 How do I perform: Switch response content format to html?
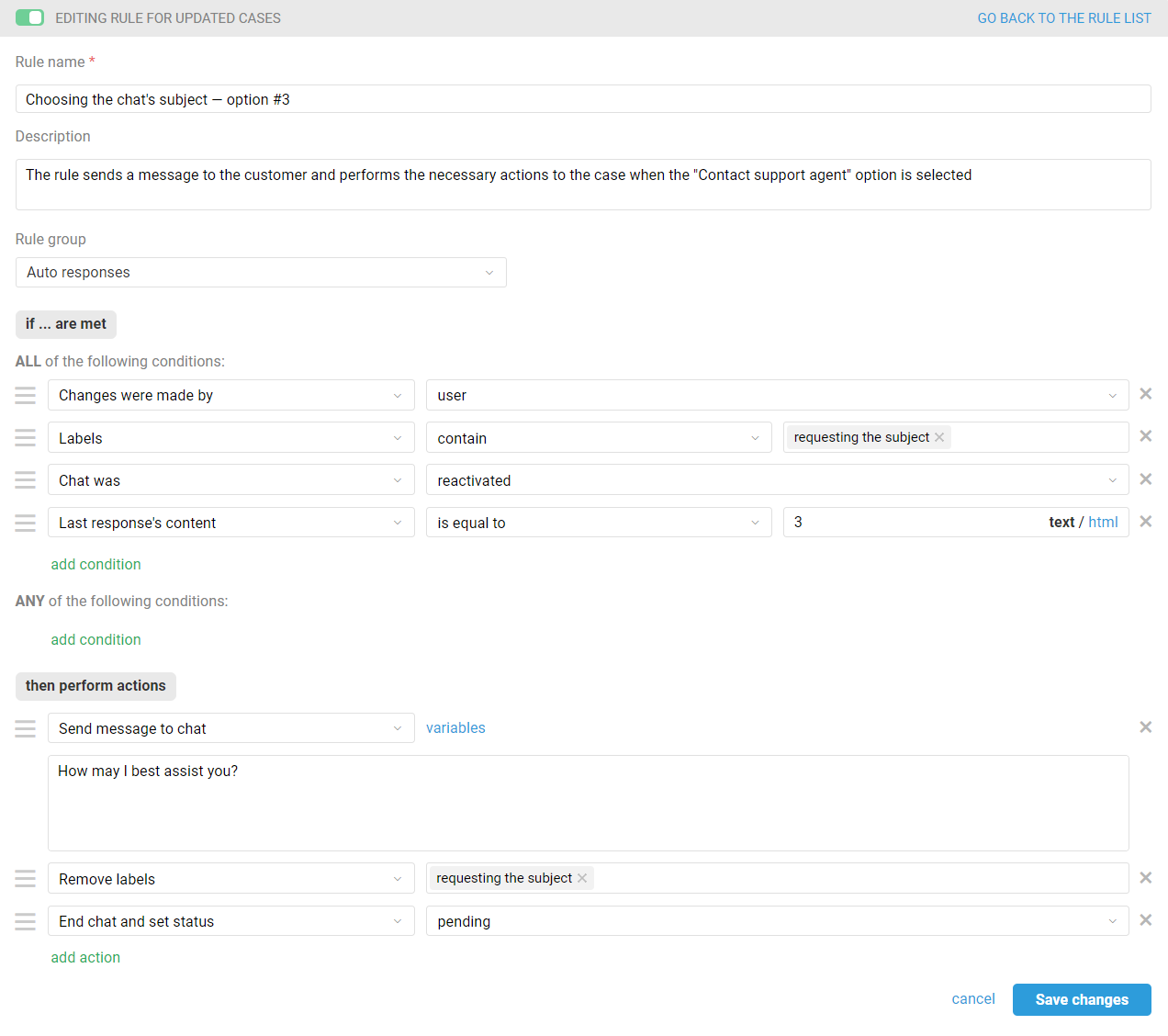tap(1103, 522)
